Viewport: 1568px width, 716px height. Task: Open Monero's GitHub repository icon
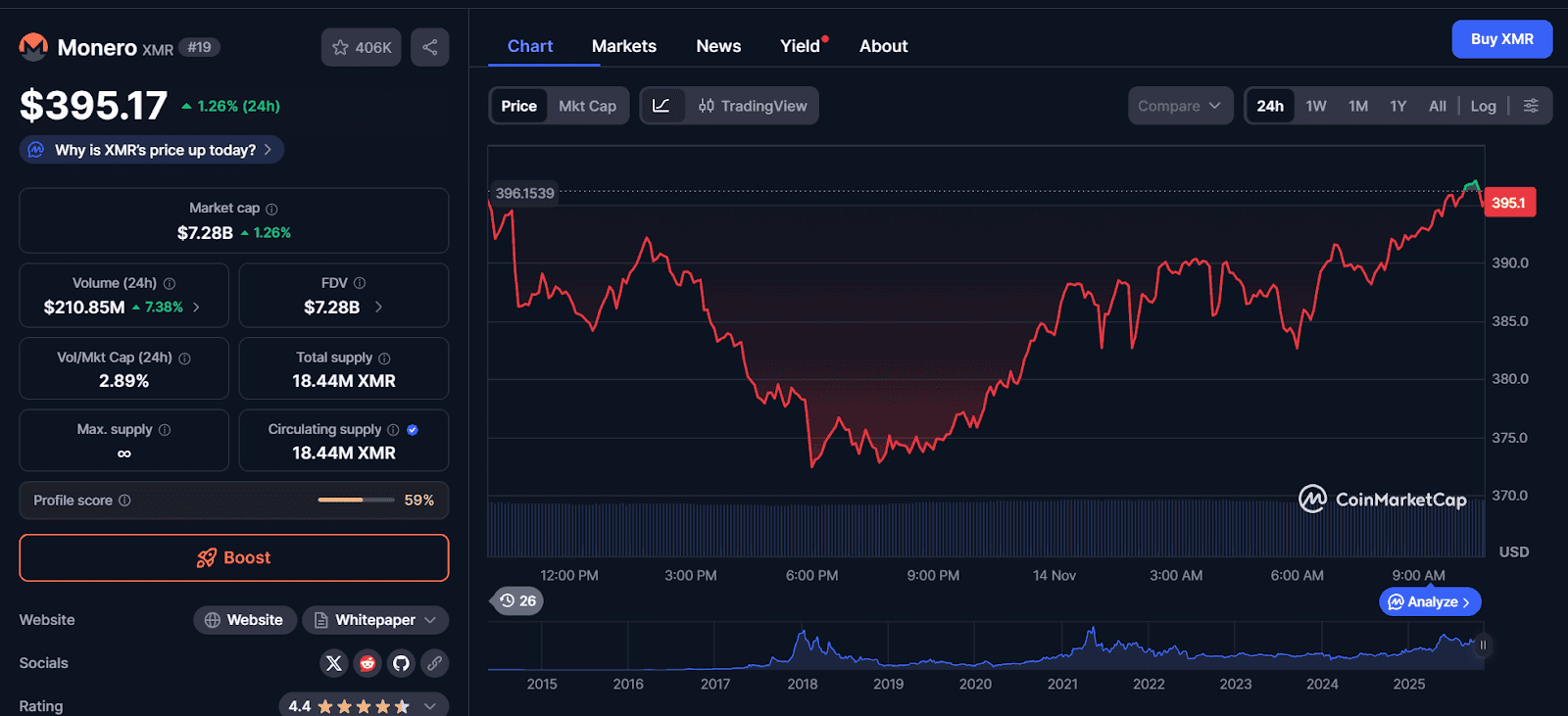[x=401, y=663]
